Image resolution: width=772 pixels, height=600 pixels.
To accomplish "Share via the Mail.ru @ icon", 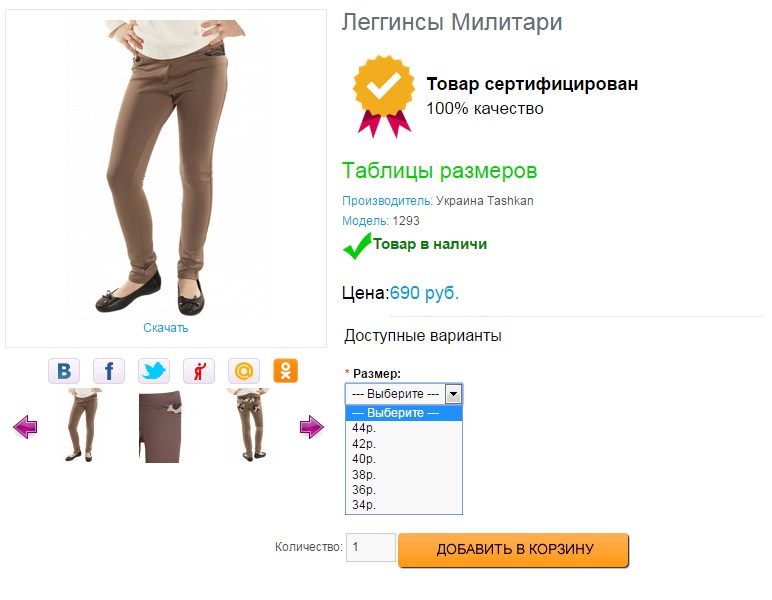I will [243, 371].
